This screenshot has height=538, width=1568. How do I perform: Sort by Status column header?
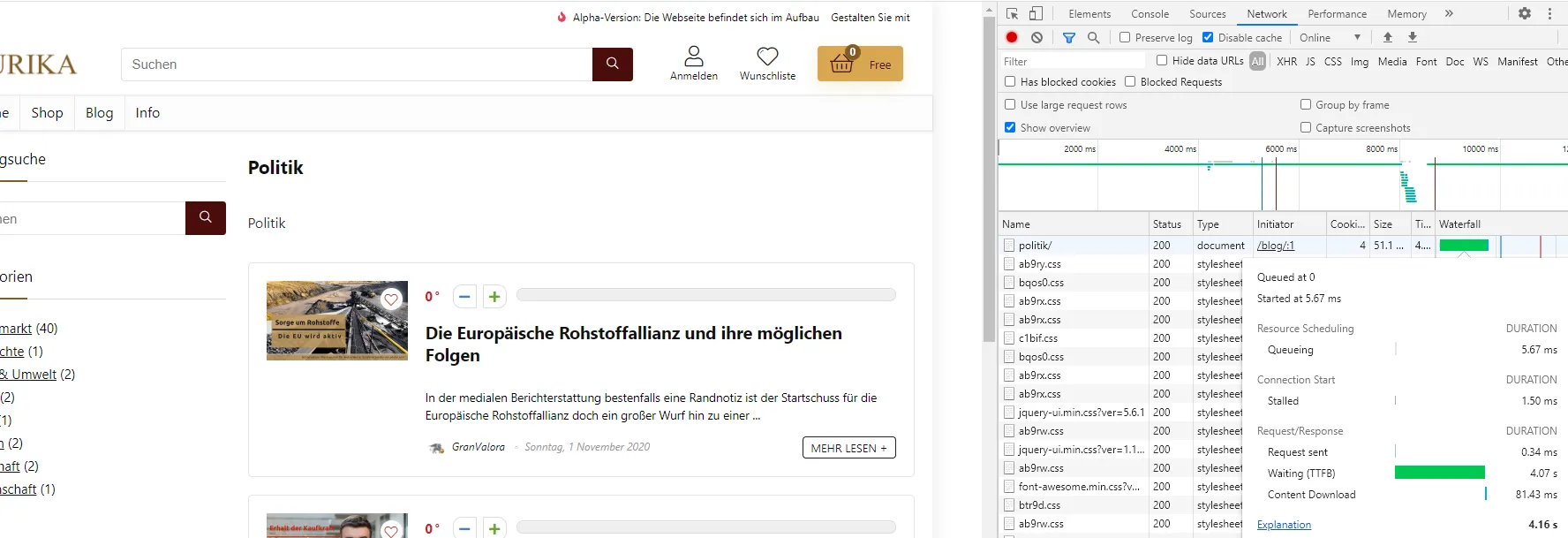(1171, 224)
